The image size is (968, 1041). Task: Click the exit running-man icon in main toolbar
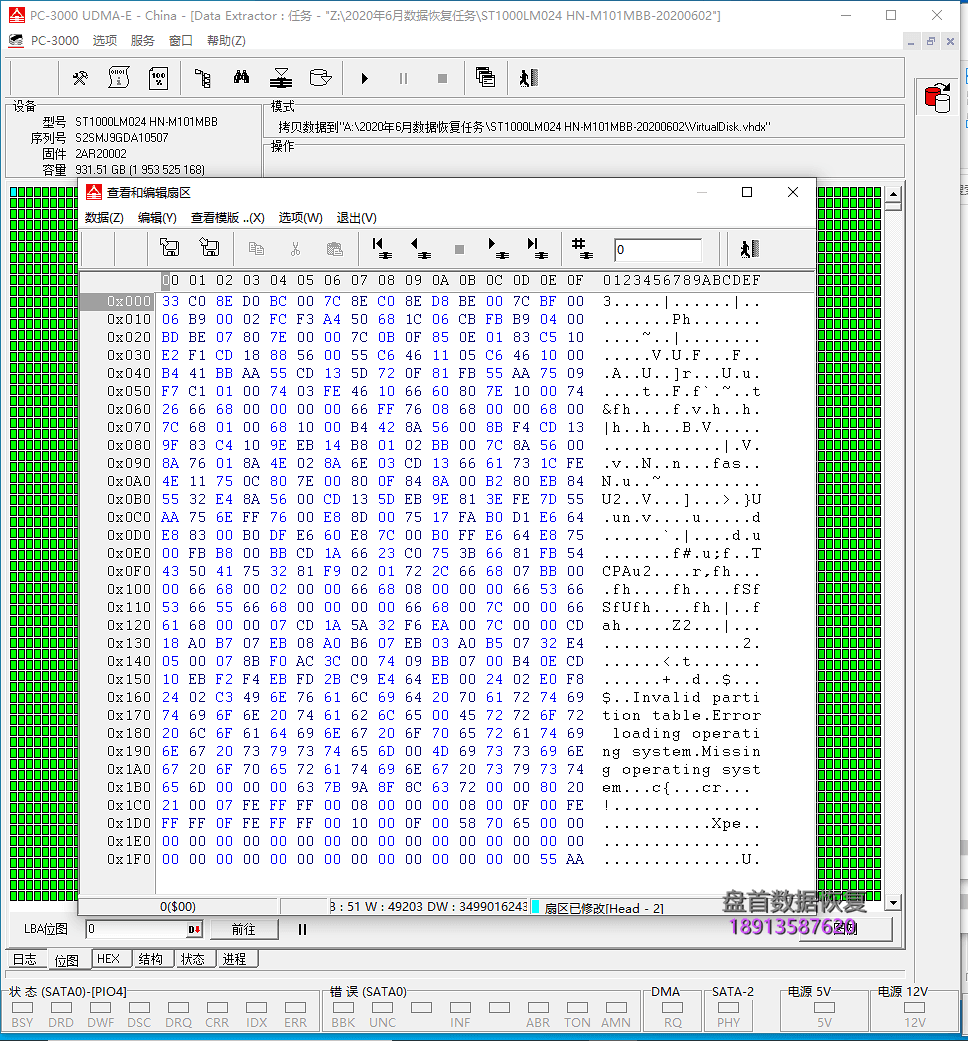click(528, 78)
